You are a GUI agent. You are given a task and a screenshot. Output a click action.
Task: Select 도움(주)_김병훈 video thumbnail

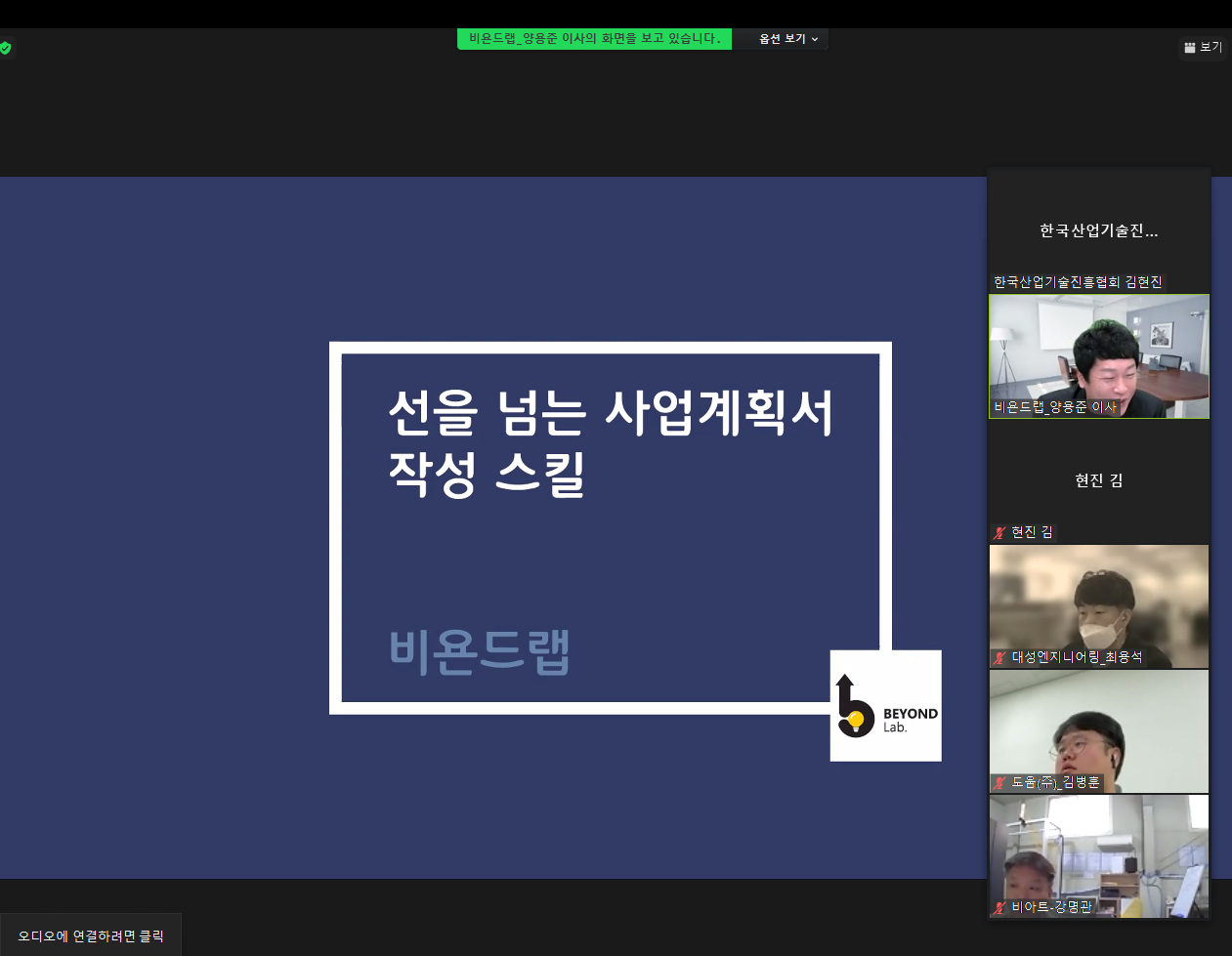1099,731
